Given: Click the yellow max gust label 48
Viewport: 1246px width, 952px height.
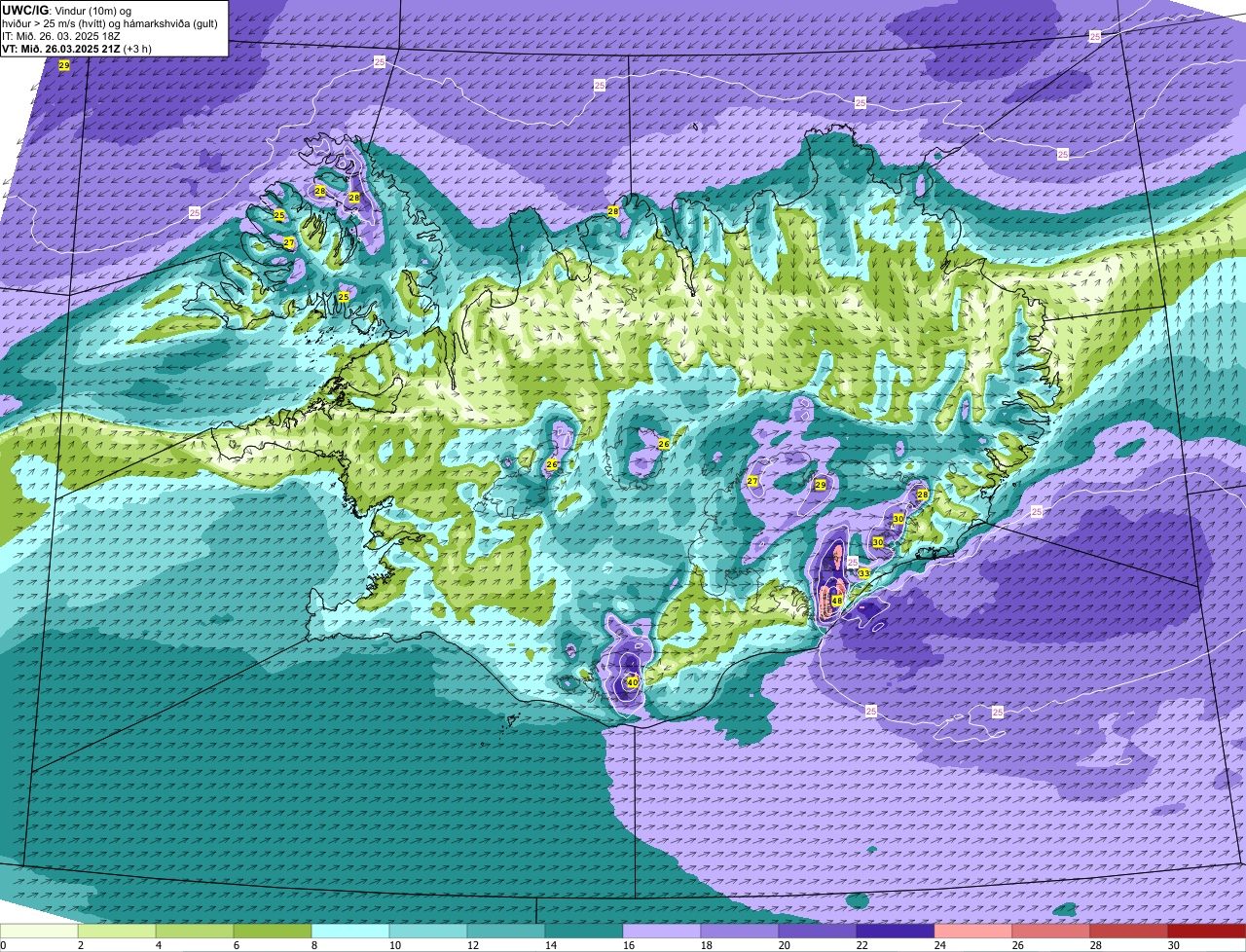Looking at the screenshot, I should pyautogui.click(x=837, y=601).
